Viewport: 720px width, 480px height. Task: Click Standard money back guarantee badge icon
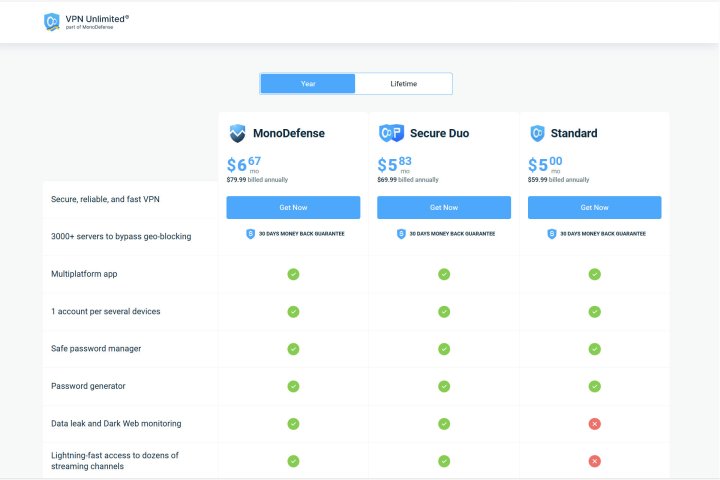[x=552, y=234]
